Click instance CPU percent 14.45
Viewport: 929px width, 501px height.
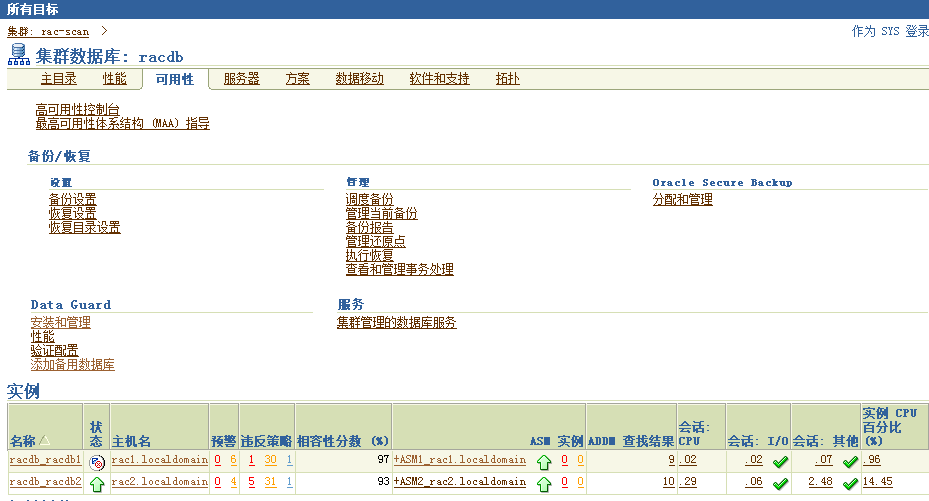(877, 482)
